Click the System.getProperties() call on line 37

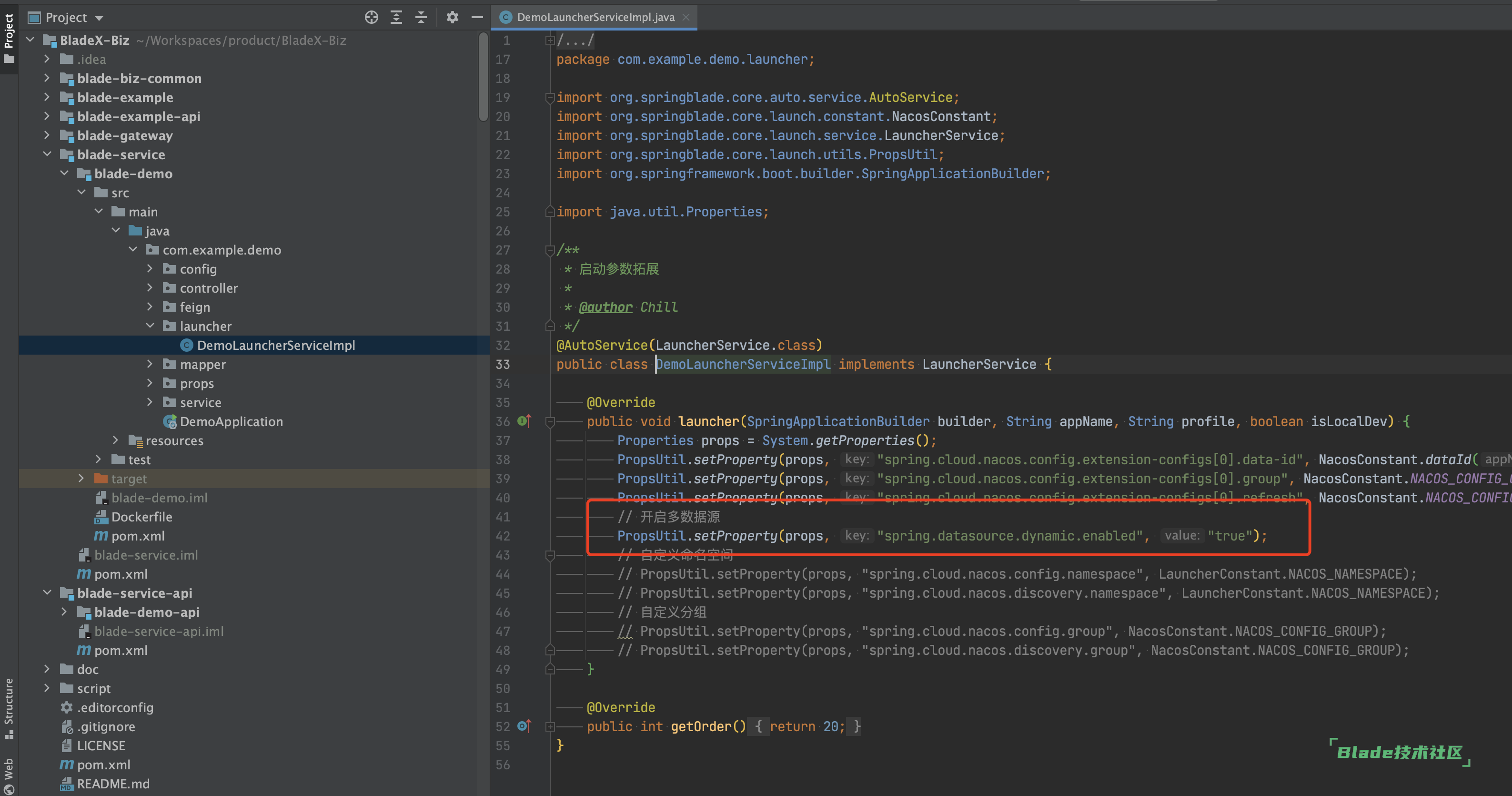pyautogui.click(x=845, y=440)
